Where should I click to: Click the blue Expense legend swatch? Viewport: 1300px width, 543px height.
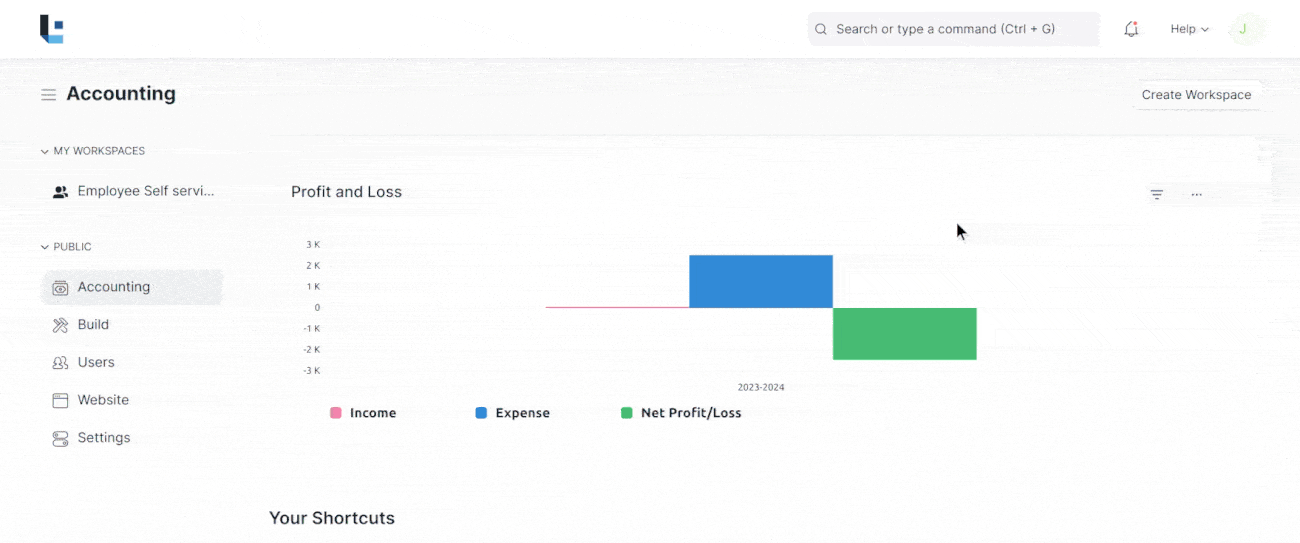[x=481, y=413]
